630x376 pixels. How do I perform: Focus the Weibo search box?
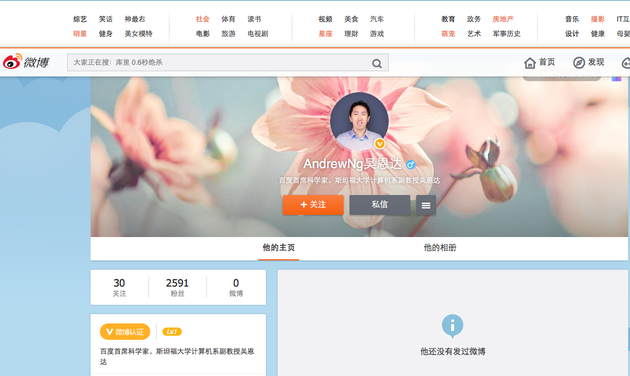click(x=228, y=63)
